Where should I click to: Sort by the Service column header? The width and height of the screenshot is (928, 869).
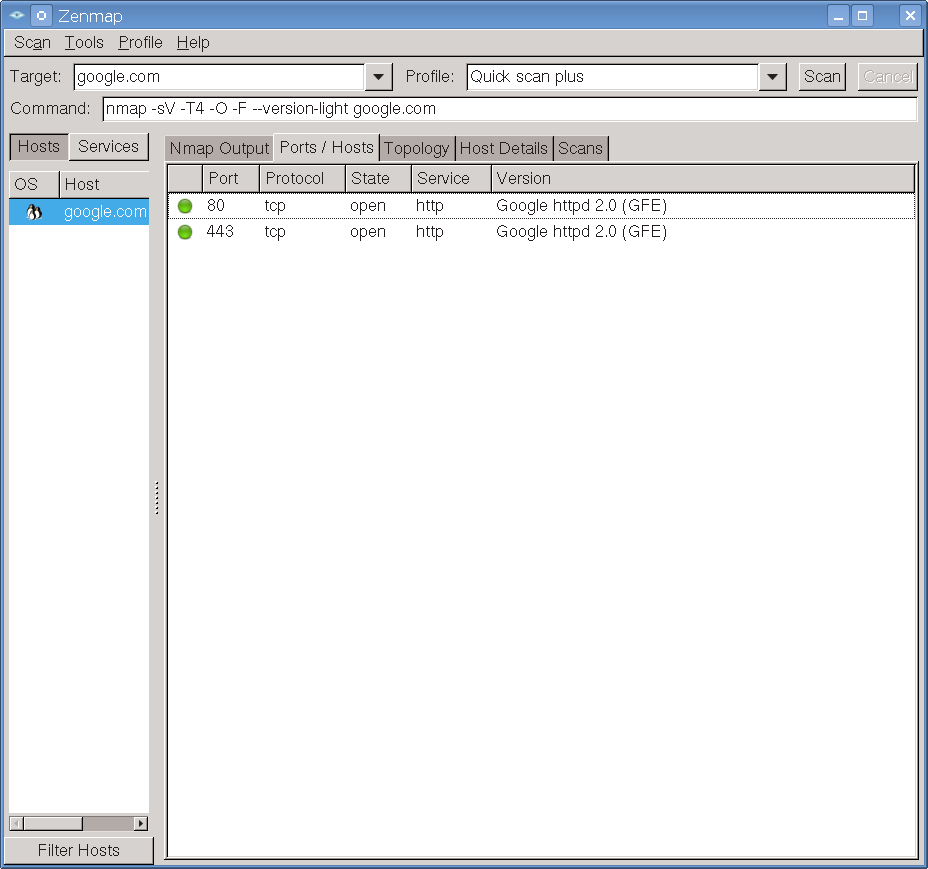452,179
